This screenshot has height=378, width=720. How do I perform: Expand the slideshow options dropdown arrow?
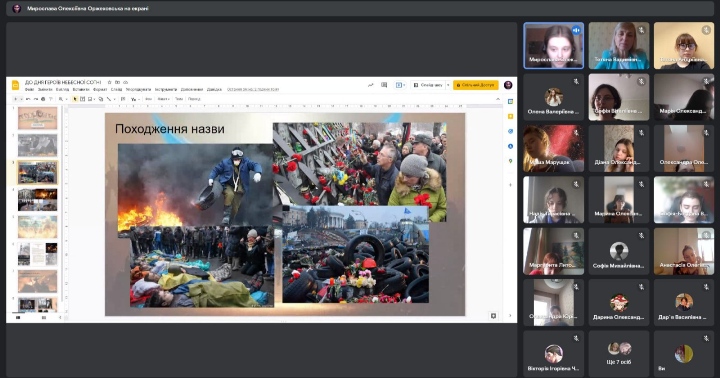pyautogui.click(x=448, y=85)
